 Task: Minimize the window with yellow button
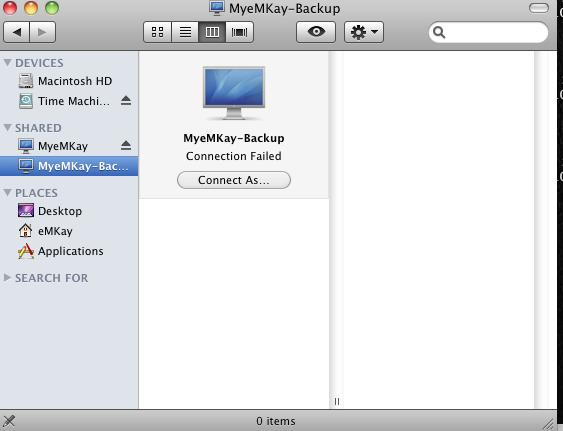(x=31, y=8)
